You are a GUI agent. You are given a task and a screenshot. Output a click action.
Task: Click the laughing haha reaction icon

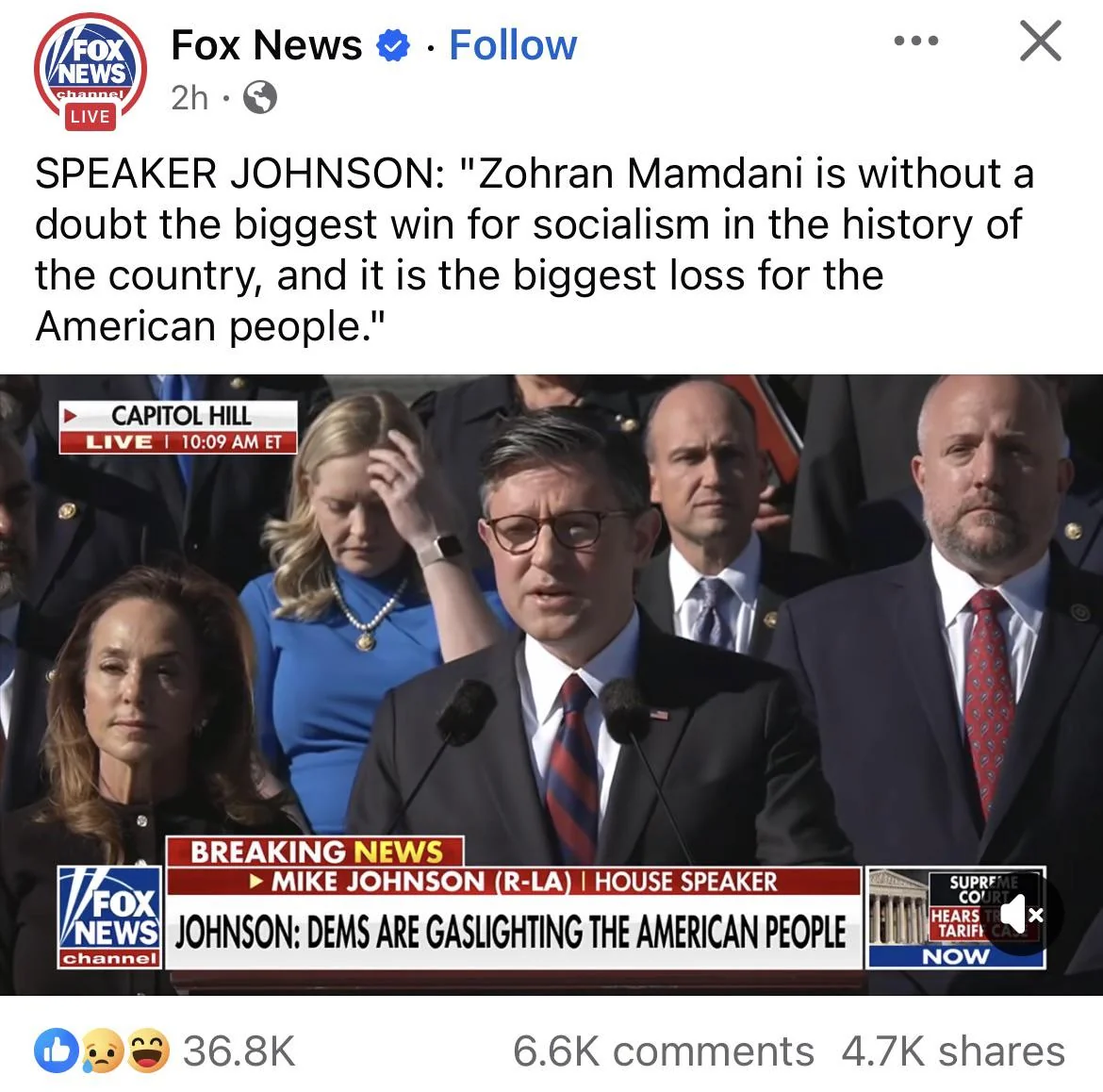(x=147, y=1051)
